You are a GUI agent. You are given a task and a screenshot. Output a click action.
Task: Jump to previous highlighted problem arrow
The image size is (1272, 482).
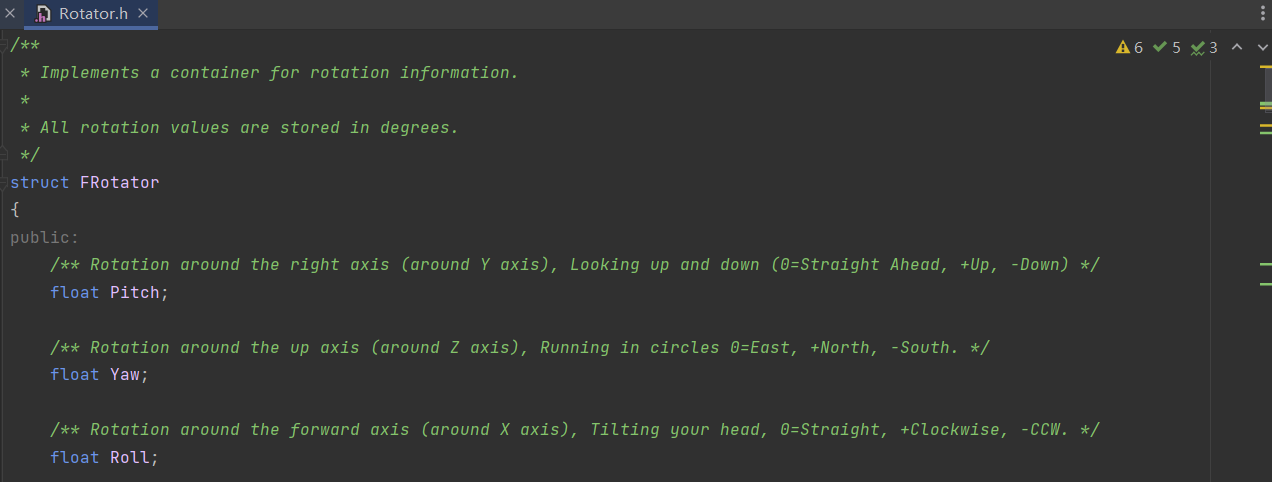pyautogui.click(x=1236, y=48)
